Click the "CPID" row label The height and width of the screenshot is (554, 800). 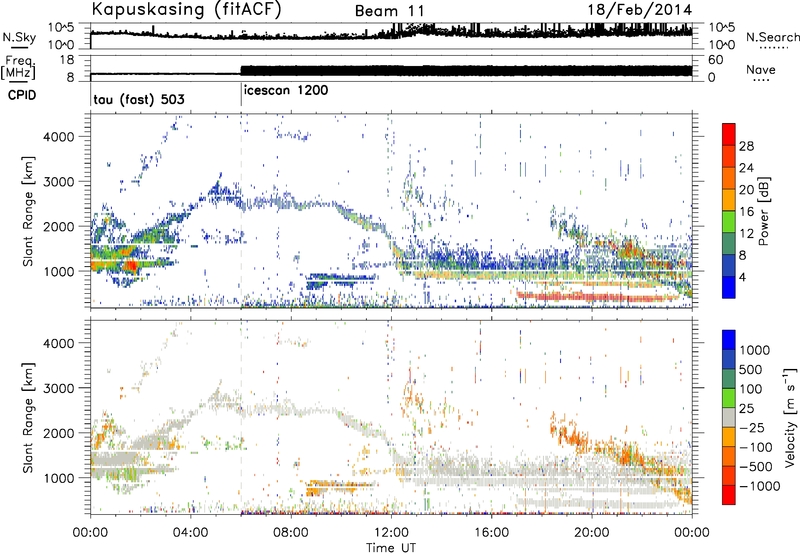22,95
